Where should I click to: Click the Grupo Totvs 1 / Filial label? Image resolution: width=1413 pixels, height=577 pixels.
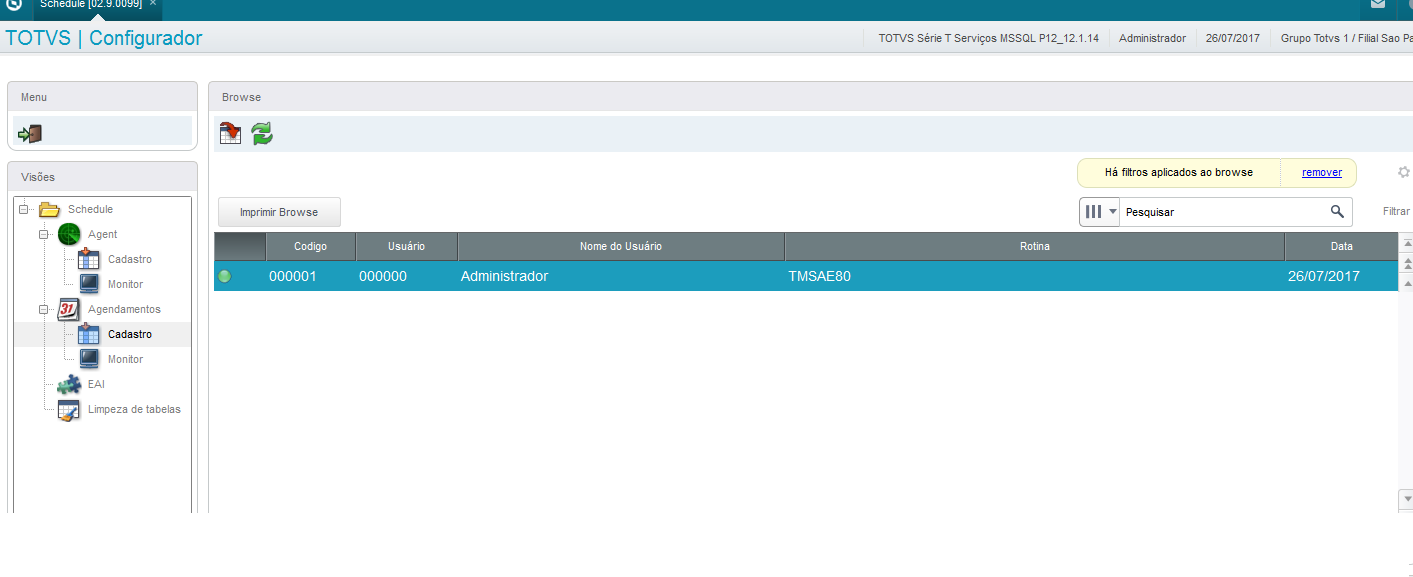(x=1346, y=38)
